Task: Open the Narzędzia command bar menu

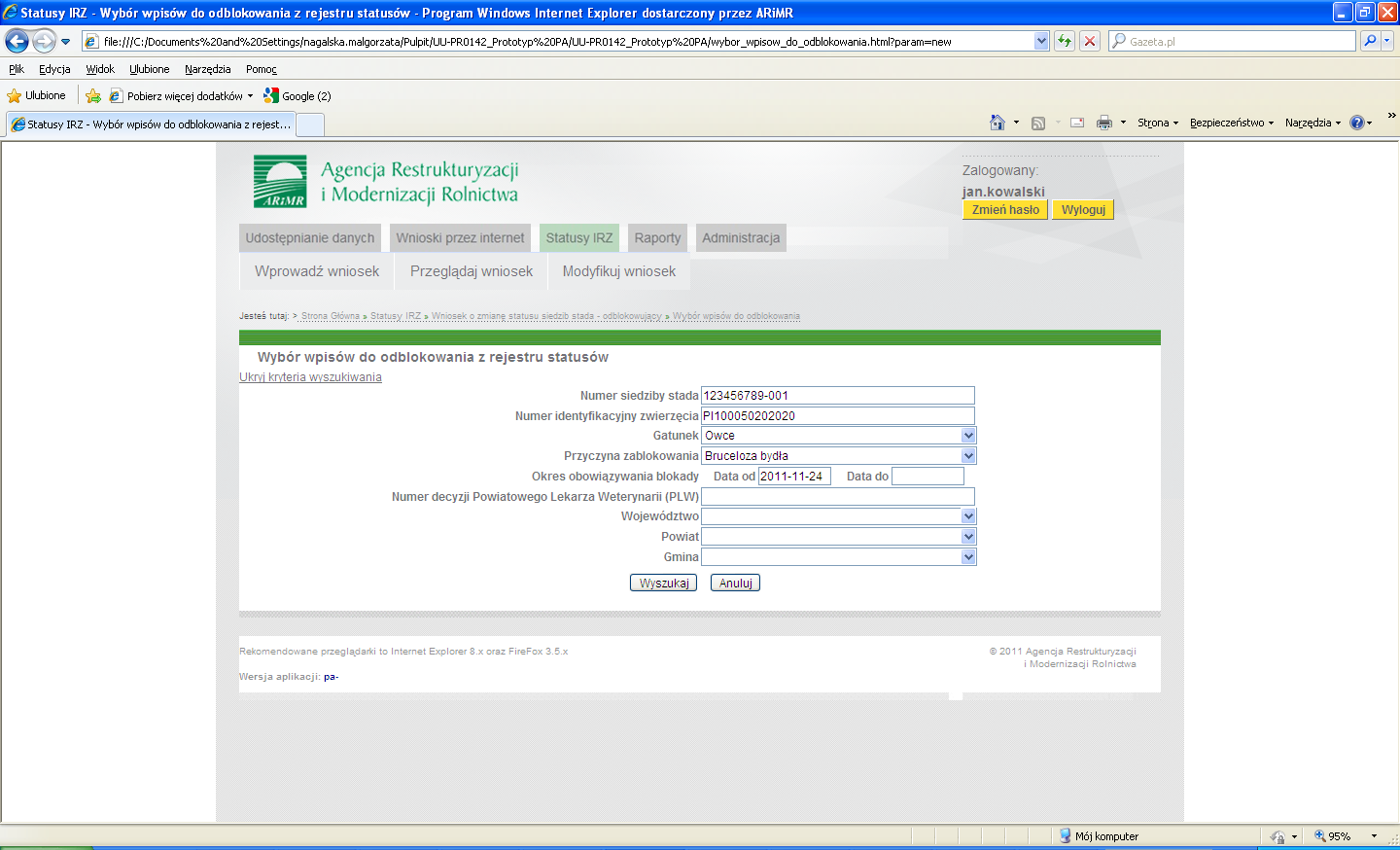Action: (1312, 123)
